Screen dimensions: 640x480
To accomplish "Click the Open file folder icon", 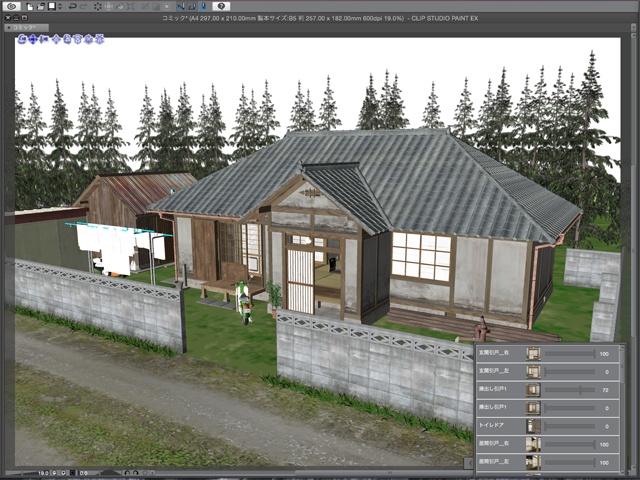I will tap(40, 7).
